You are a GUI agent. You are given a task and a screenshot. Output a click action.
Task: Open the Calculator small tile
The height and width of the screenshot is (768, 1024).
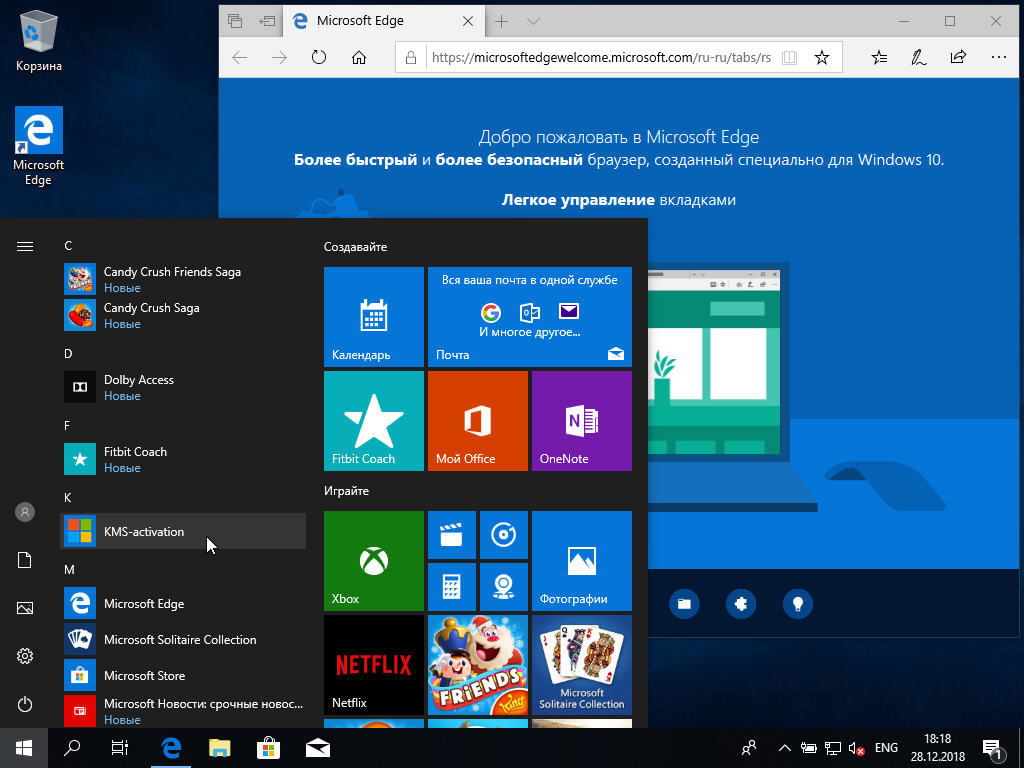click(451, 587)
